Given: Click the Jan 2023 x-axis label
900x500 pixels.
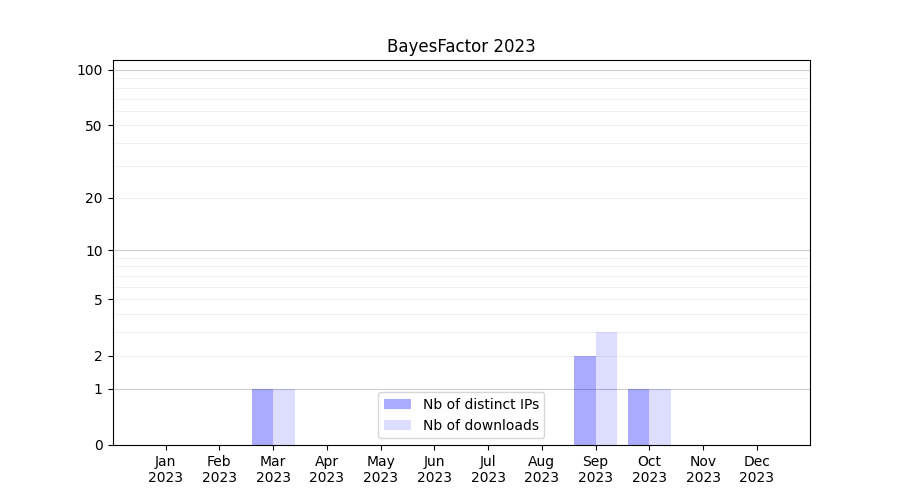Looking at the screenshot, I should 165,469.
